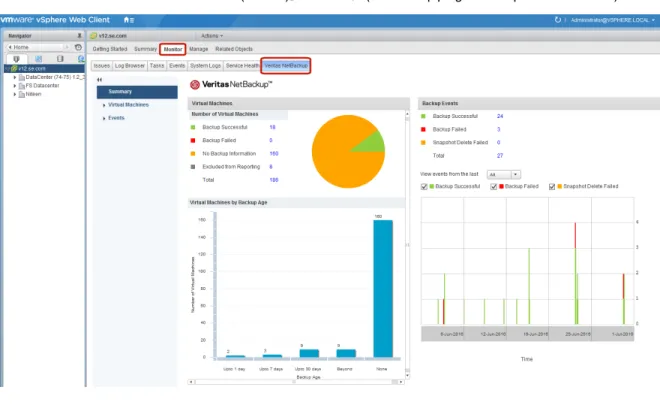Open the vSphere home menu icon
Image resolution: width=660 pixels, height=411 pixels.
pyautogui.click(x=128, y=20)
